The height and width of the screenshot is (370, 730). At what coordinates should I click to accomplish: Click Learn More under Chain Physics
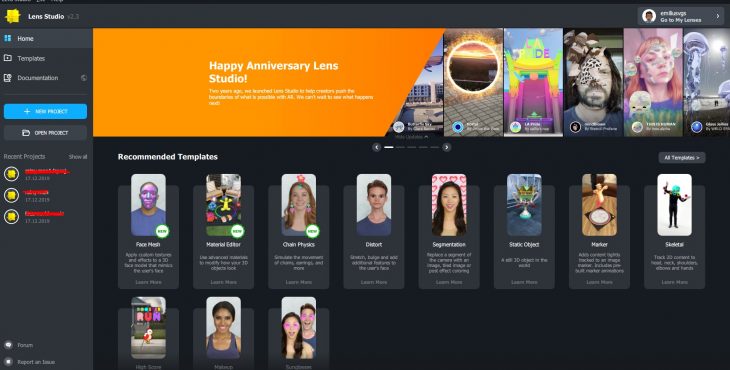pos(299,282)
